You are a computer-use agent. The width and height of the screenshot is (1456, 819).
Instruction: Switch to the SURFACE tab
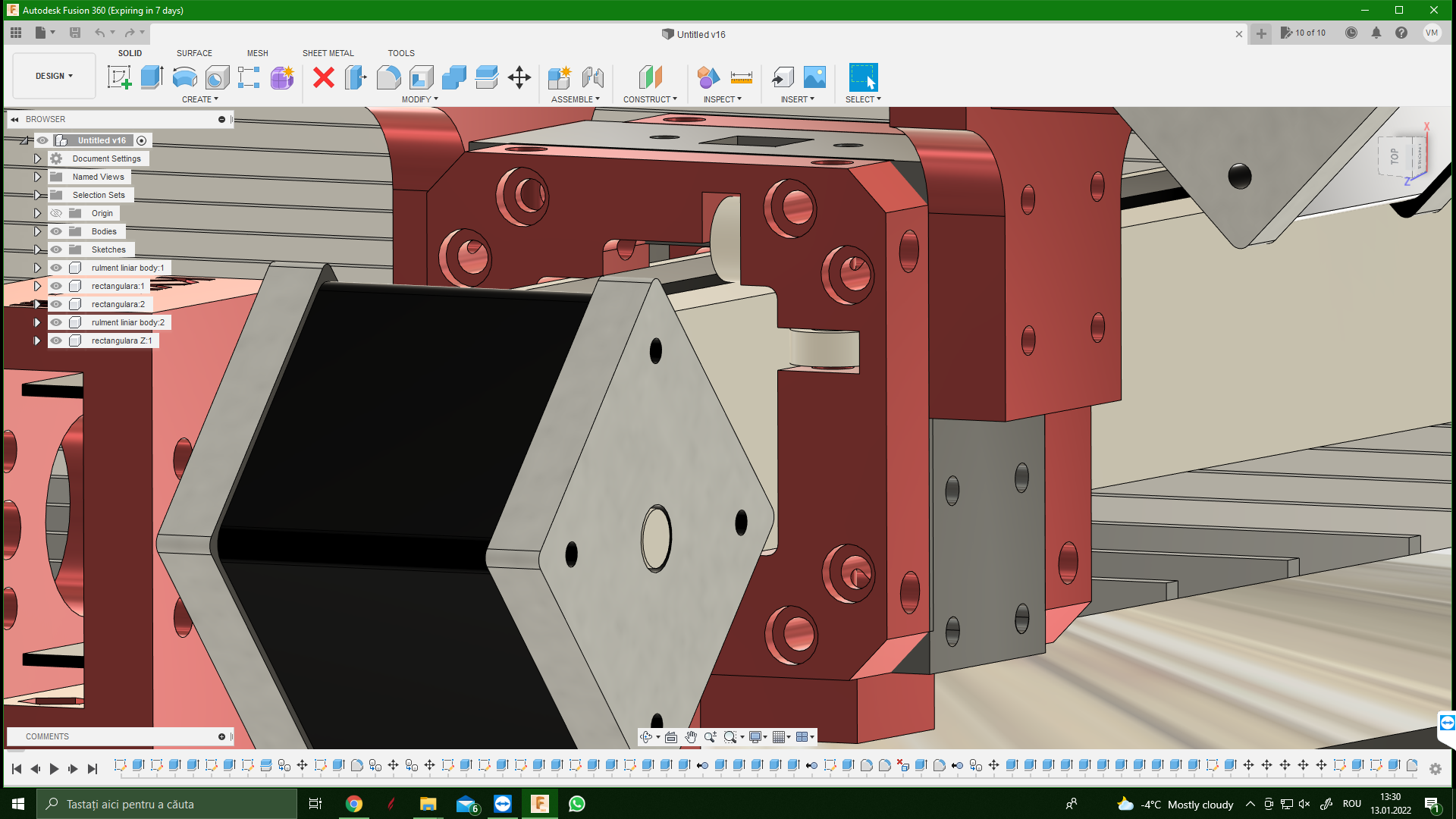pyautogui.click(x=194, y=53)
